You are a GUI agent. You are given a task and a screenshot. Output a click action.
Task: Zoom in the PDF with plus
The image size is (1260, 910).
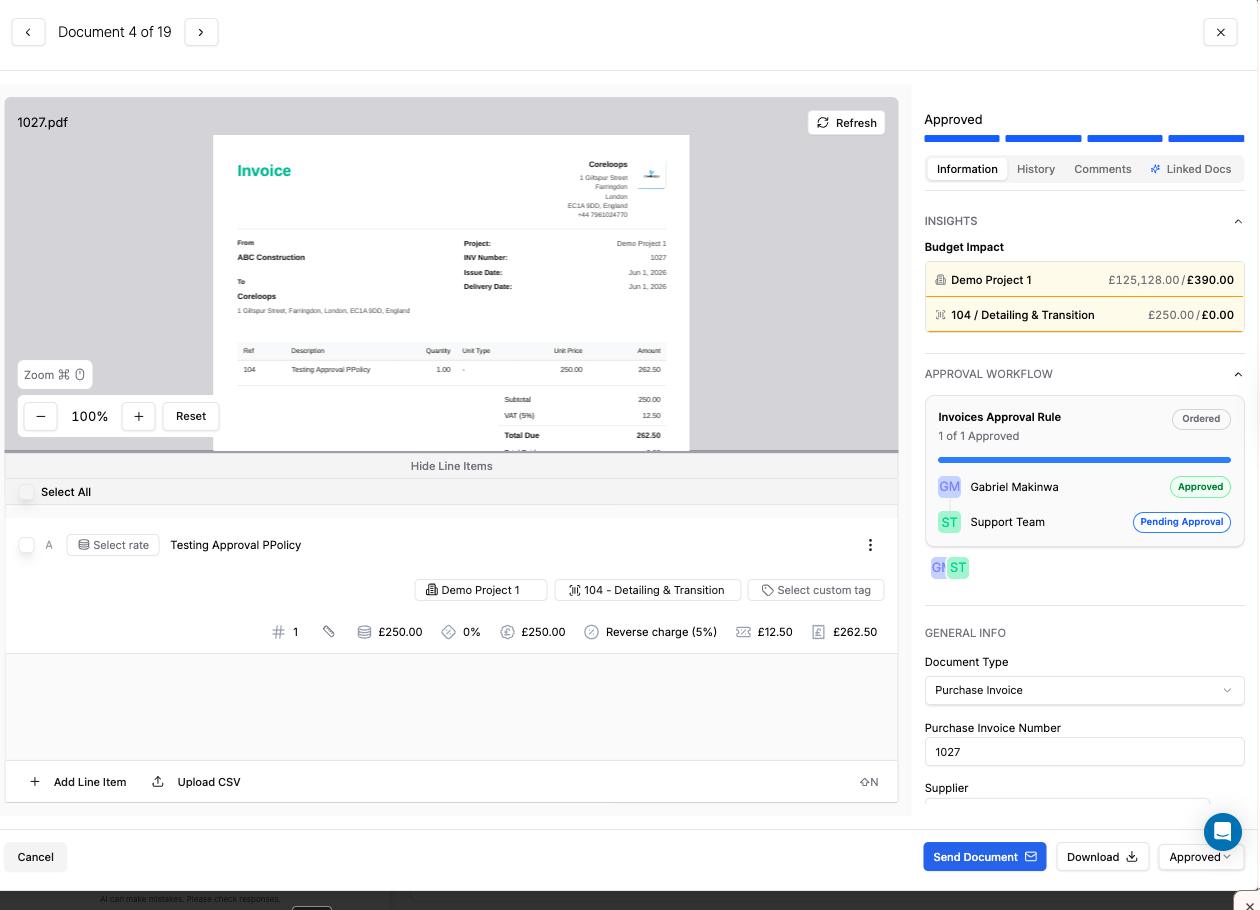[x=138, y=416]
